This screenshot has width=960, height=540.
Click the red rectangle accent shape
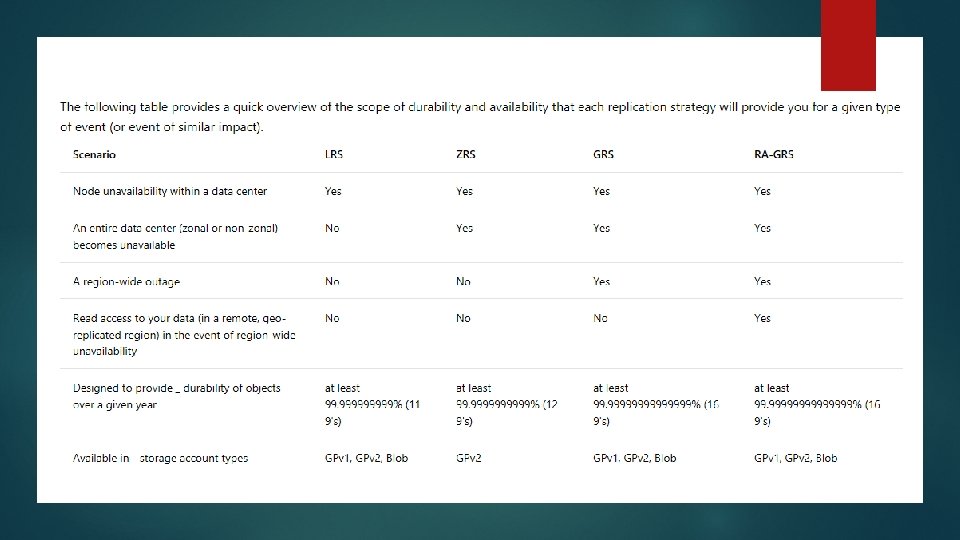pyautogui.click(x=848, y=45)
